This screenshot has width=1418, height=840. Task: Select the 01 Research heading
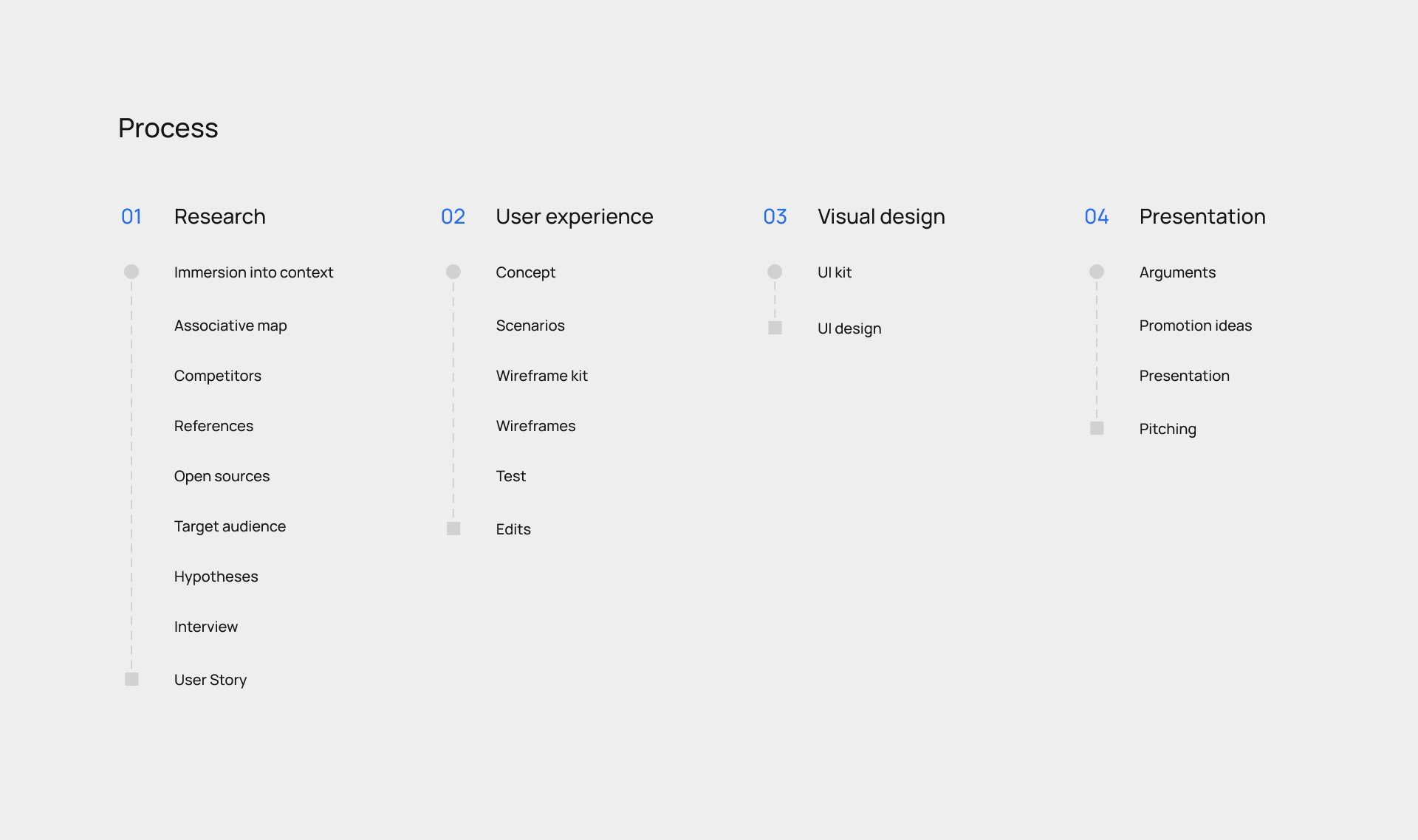(x=219, y=216)
